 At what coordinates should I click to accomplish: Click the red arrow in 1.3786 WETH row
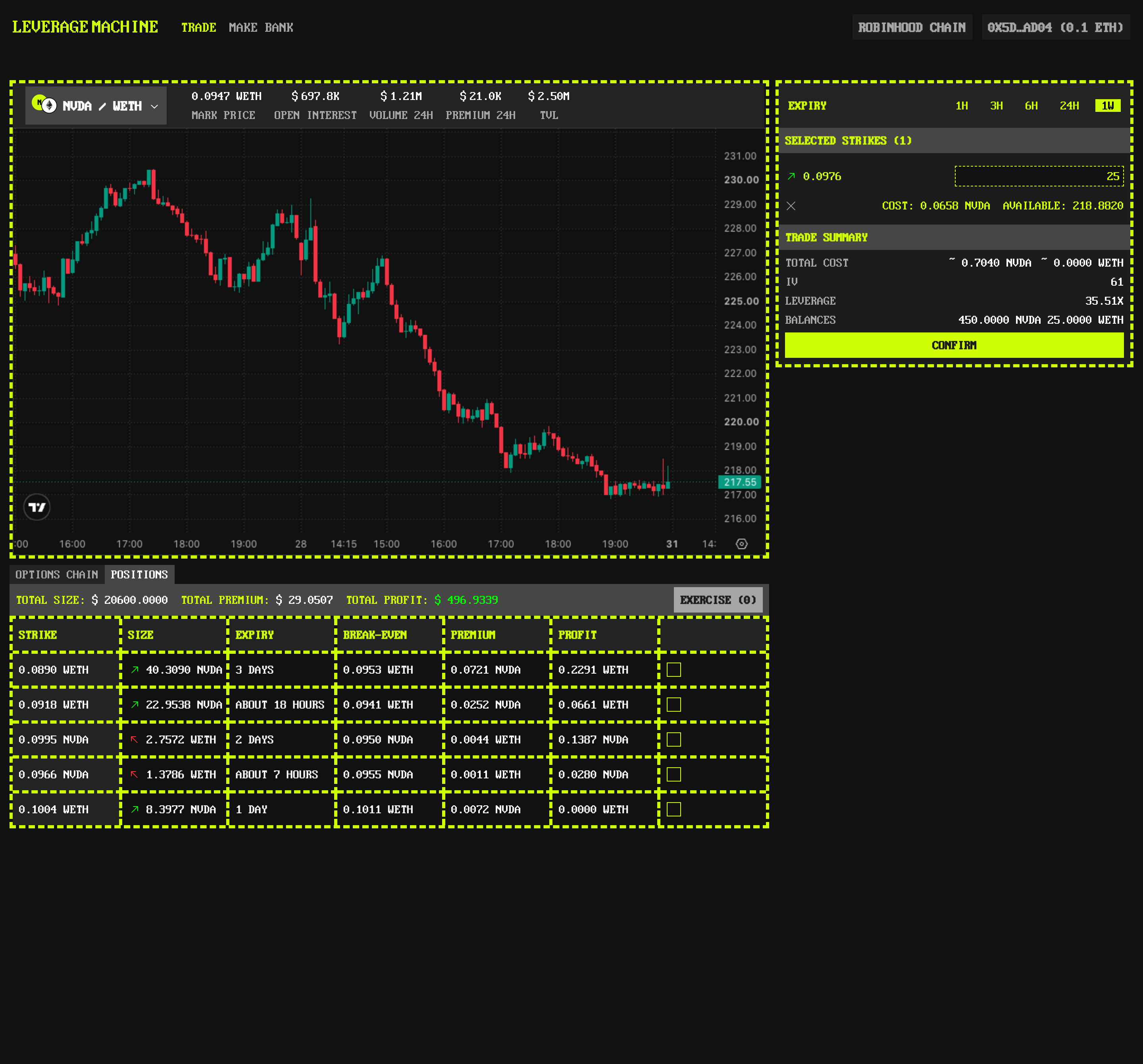point(135,775)
